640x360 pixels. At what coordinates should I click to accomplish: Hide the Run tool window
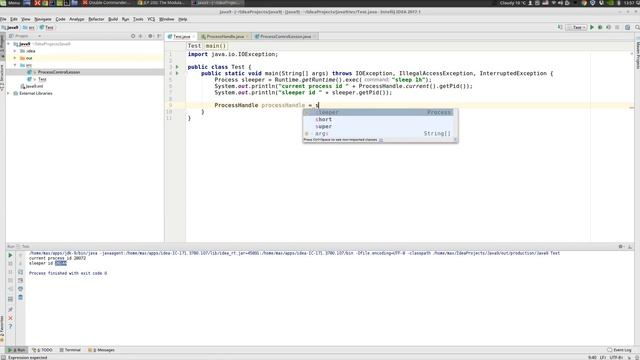pos(630,247)
